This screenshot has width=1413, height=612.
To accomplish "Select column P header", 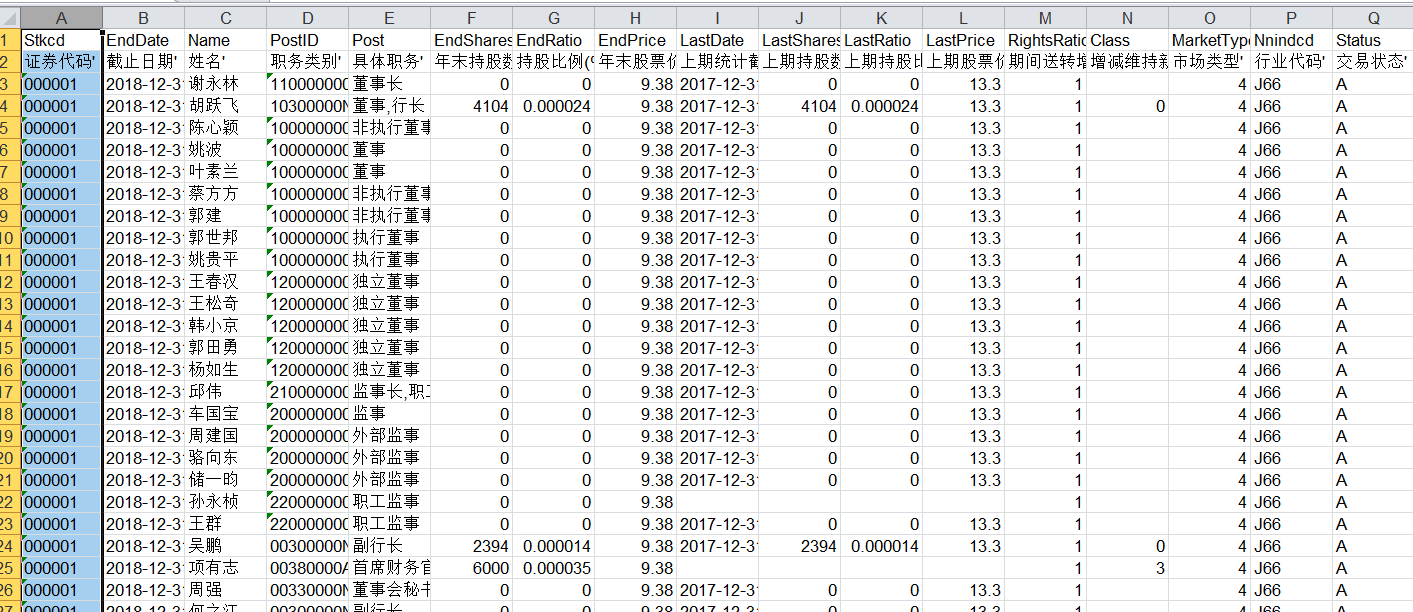I will 1292,17.
